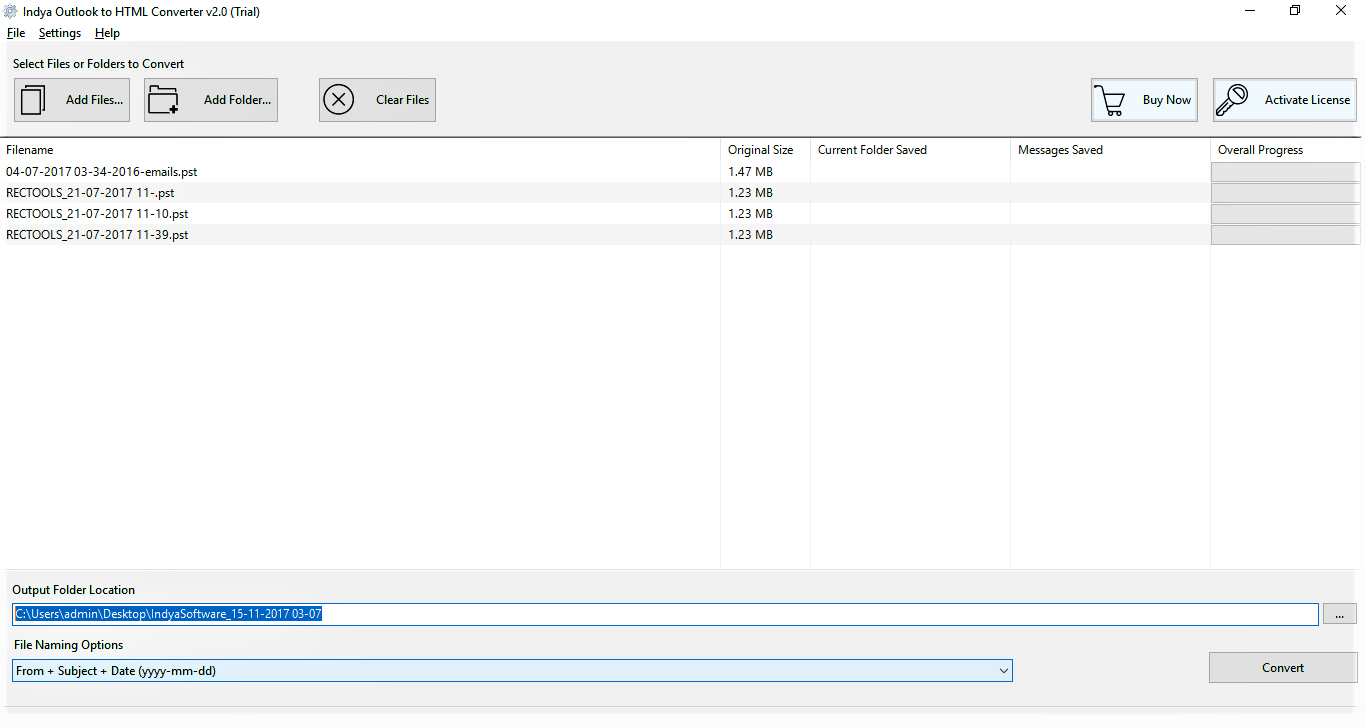Screen dimensions: 1366x728
Task: Minimize the converter window
Action: 1251,11
